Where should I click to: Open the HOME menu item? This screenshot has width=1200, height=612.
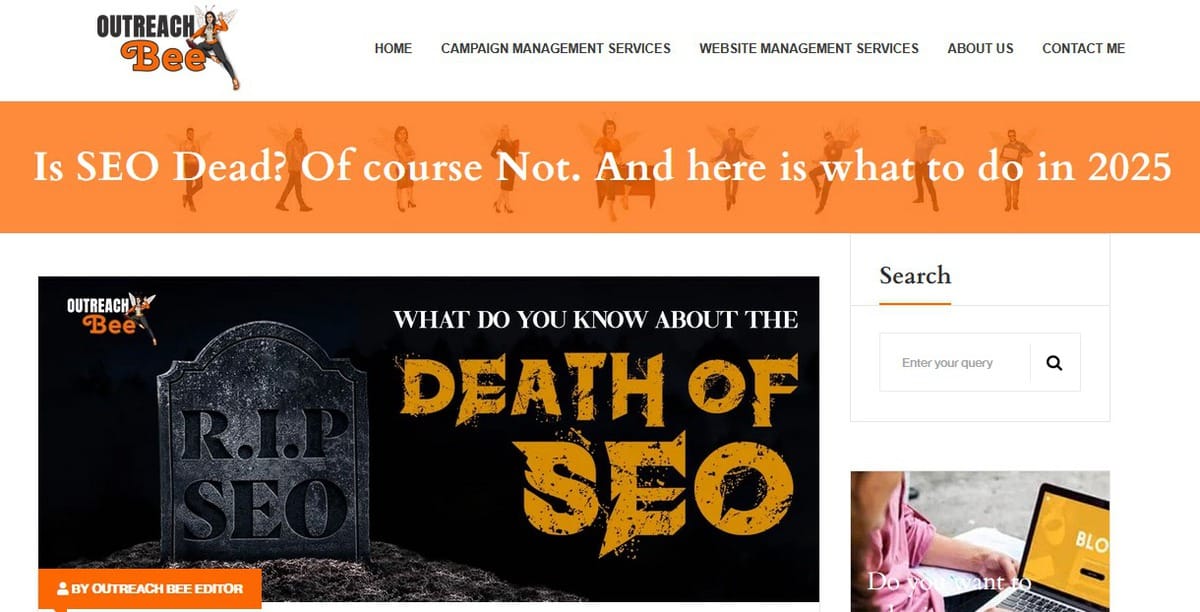[393, 48]
